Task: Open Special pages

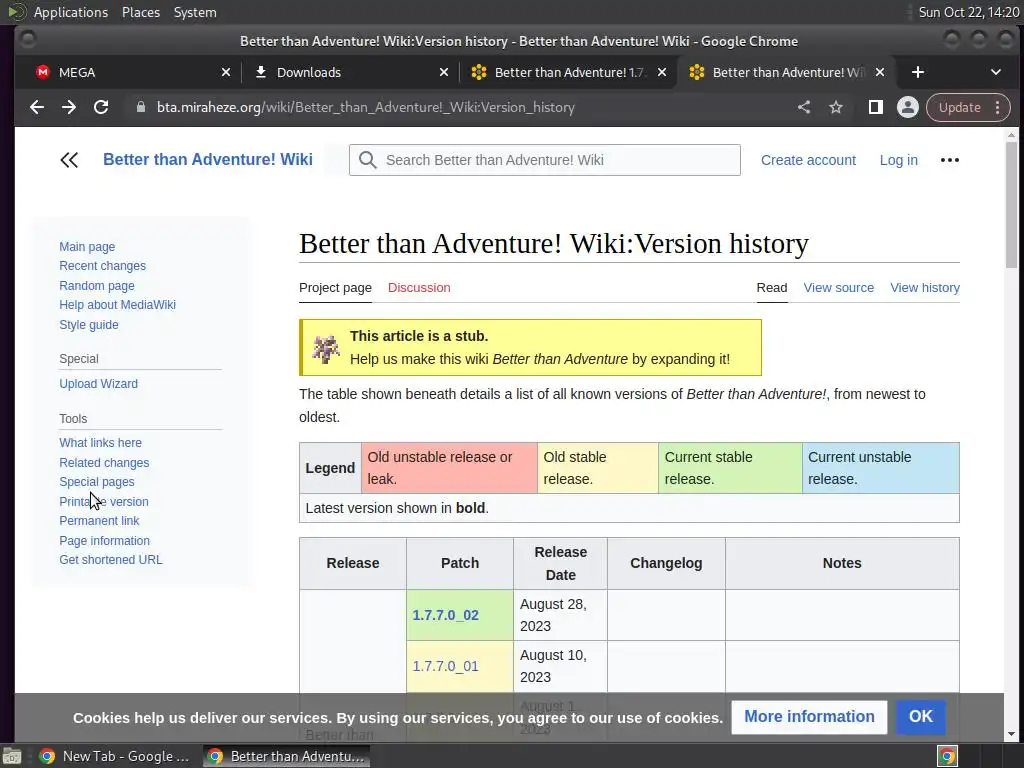Action: 97,482
